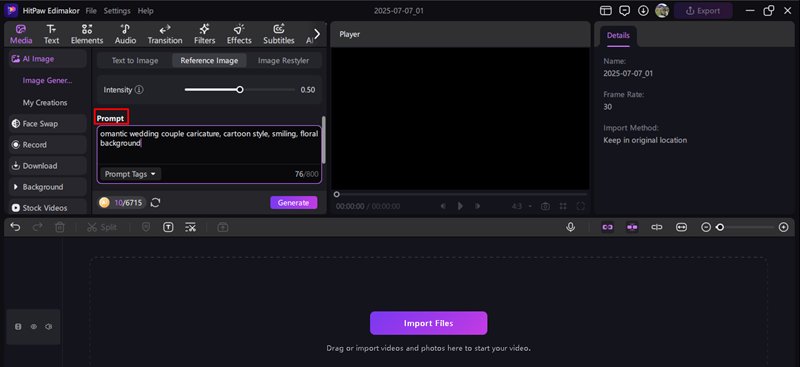Image resolution: width=800 pixels, height=367 pixels.
Task: Select My Creations in the sidebar
Action: tap(45, 103)
